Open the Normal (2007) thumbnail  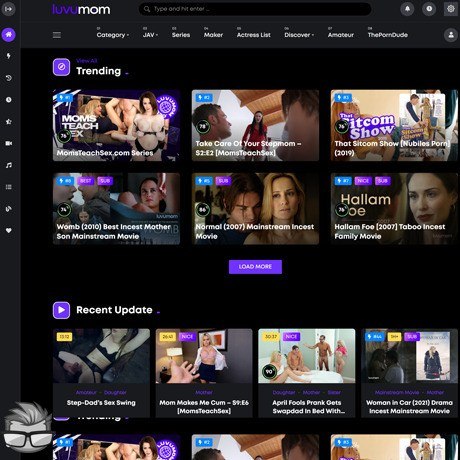[255, 209]
